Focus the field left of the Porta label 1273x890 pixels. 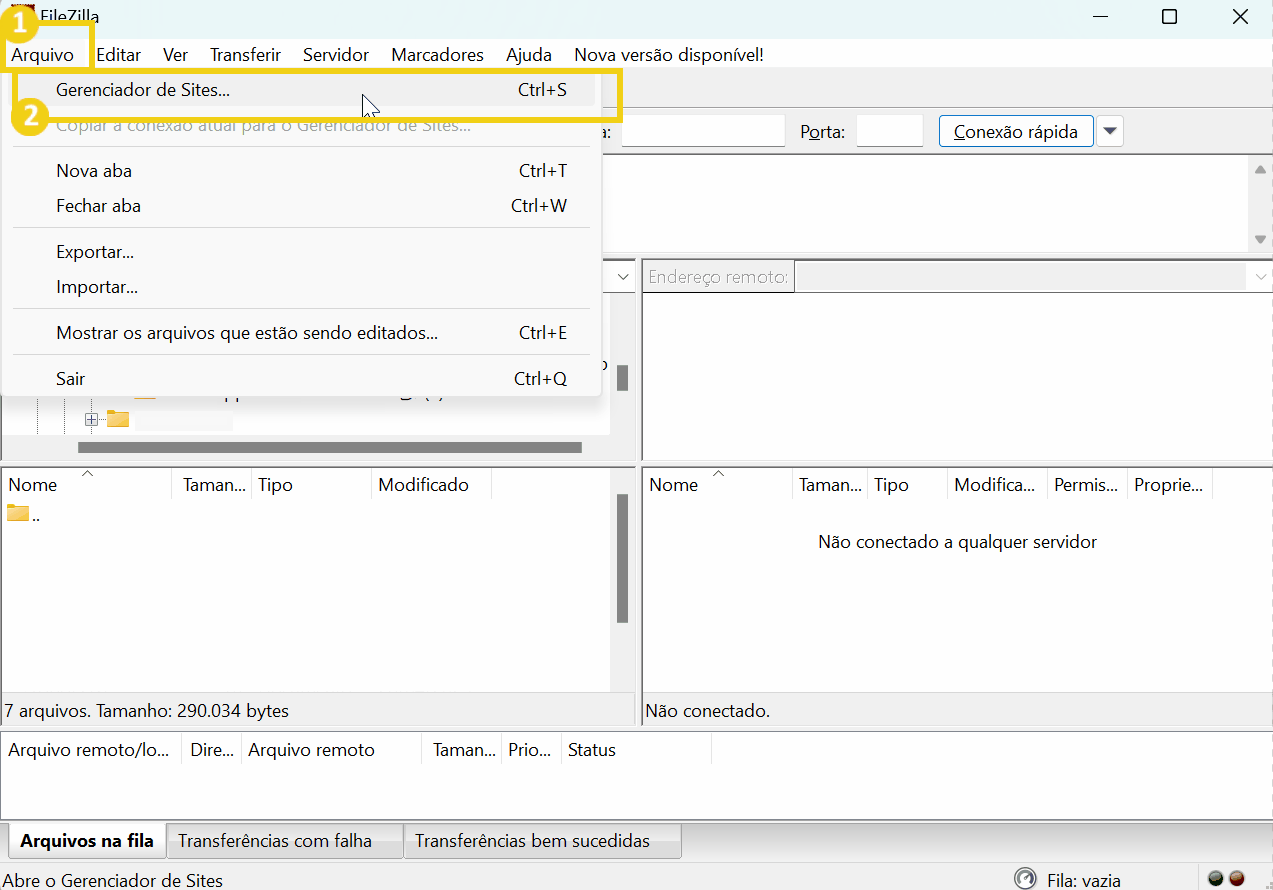pos(703,132)
